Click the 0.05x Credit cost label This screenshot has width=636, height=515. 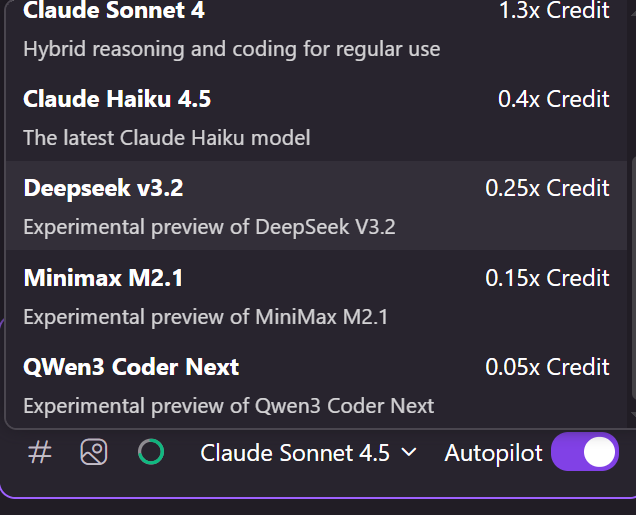[x=547, y=367]
